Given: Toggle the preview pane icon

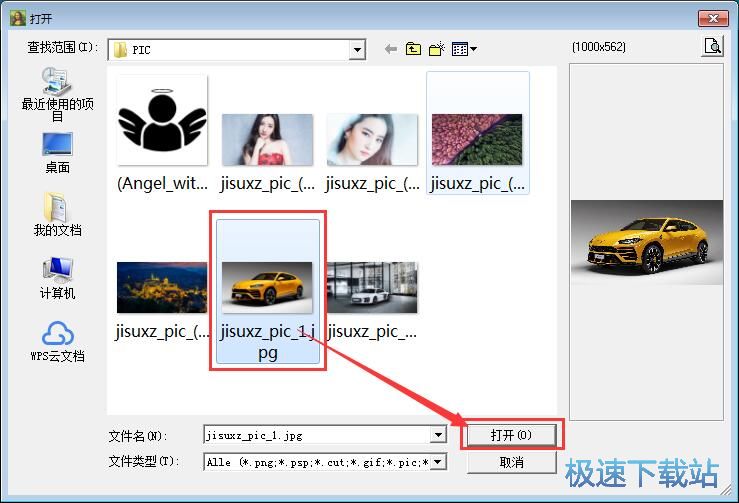Looking at the screenshot, I should coord(711,46).
